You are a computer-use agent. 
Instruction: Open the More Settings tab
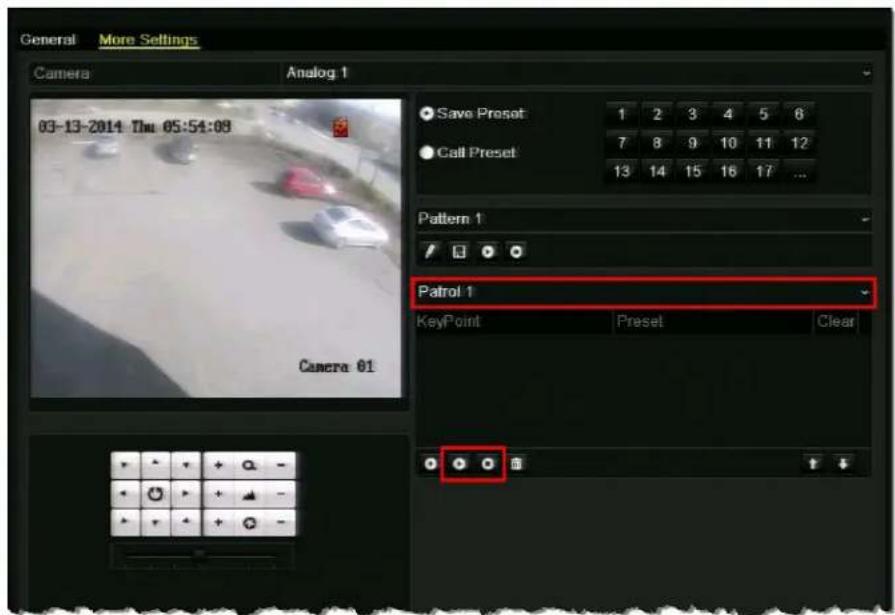pos(148,39)
